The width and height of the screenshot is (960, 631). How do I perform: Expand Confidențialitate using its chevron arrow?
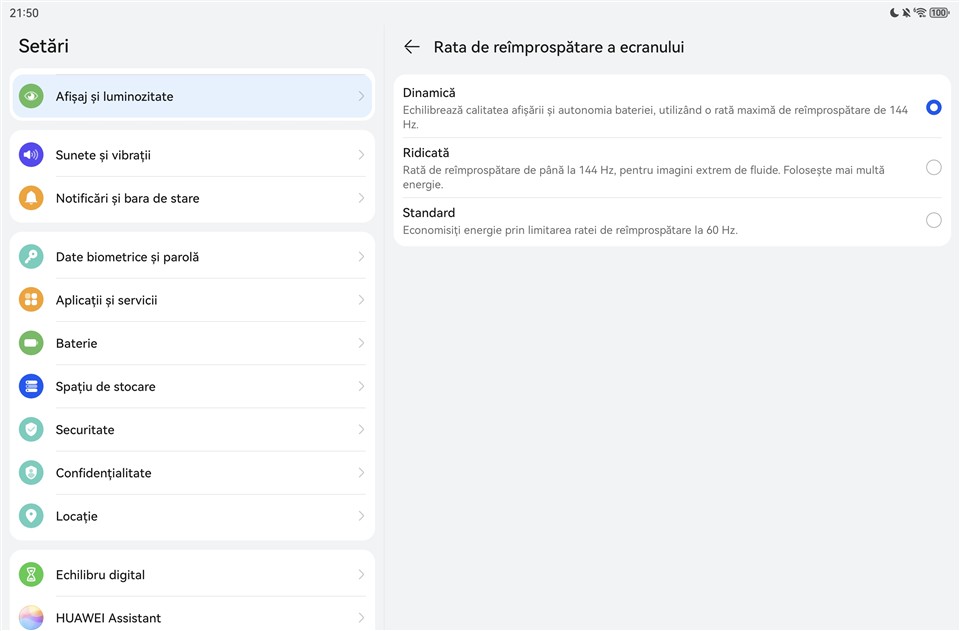(361, 473)
